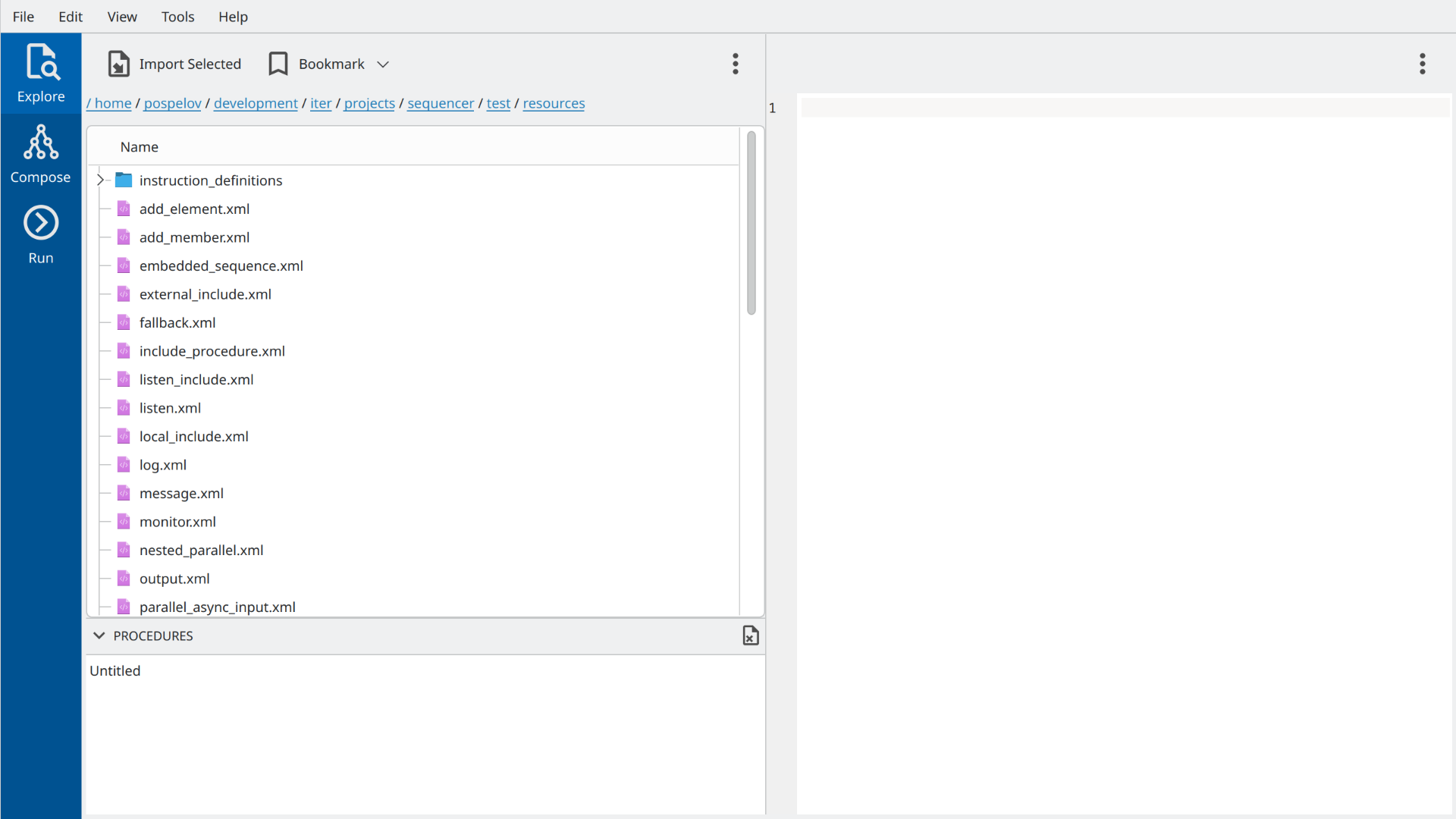Image resolution: width=1456 pixels, height=819 pixels.
Task: Click remove procedure icon in PROCEDURES header
Action: click(750, 635)
